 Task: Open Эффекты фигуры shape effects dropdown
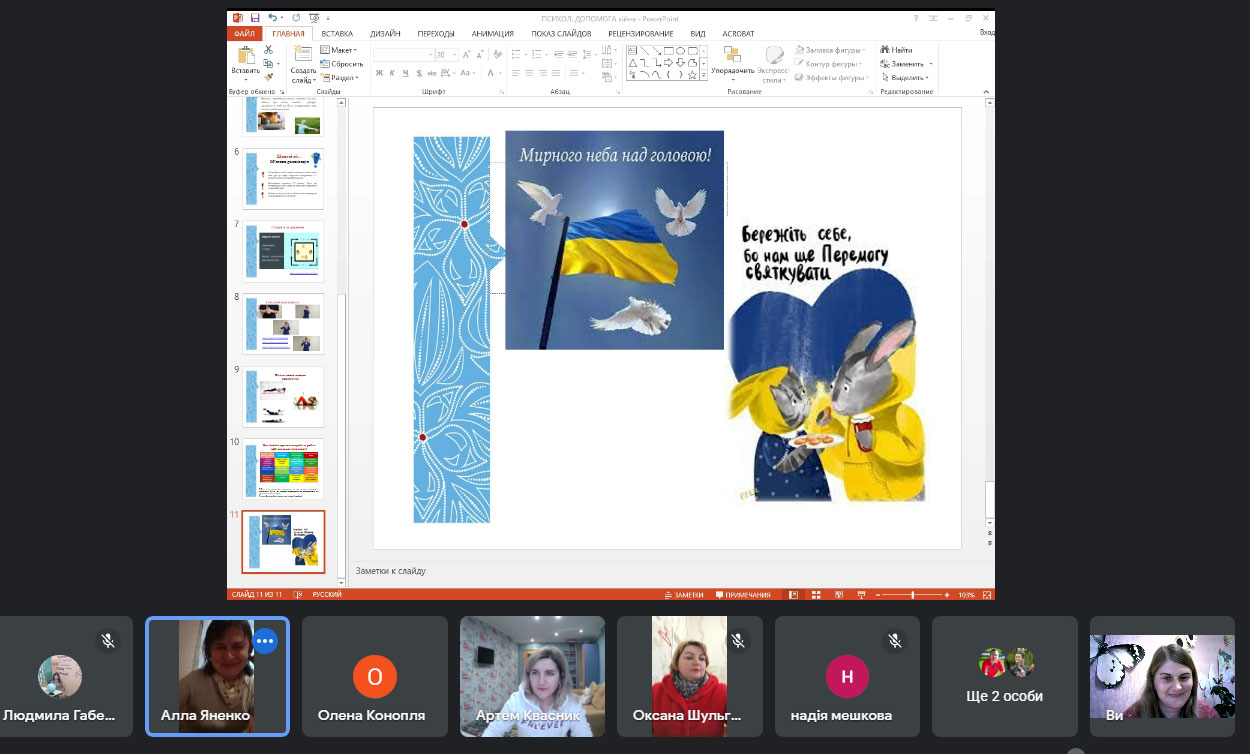pyautogui.click(x=831, y=77)
